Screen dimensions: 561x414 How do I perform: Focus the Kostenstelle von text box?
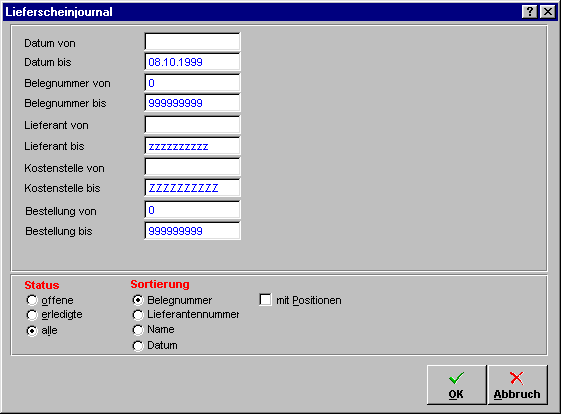coord(192,167)
